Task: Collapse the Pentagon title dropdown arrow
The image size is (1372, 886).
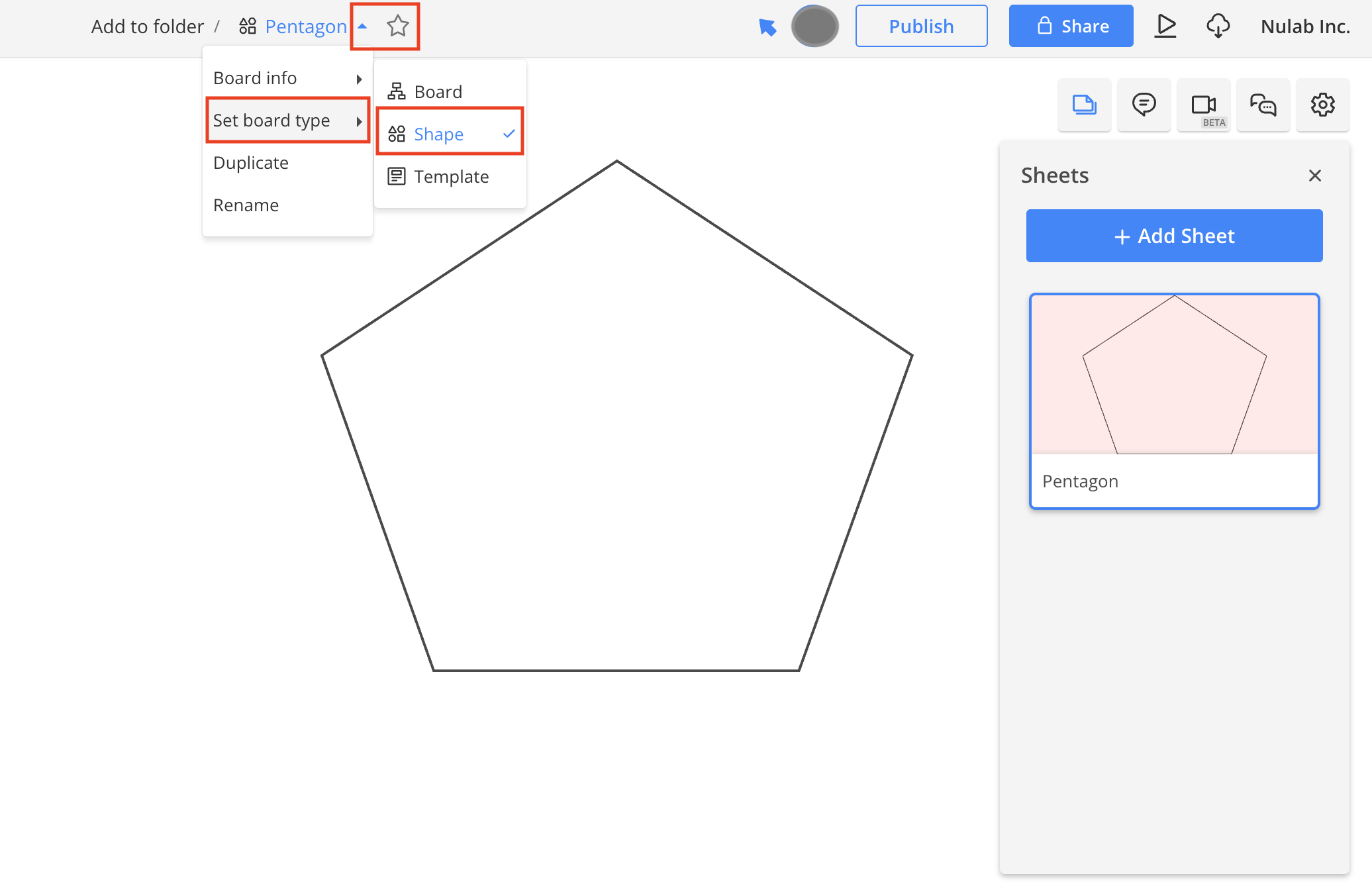Action: point(362,26)
